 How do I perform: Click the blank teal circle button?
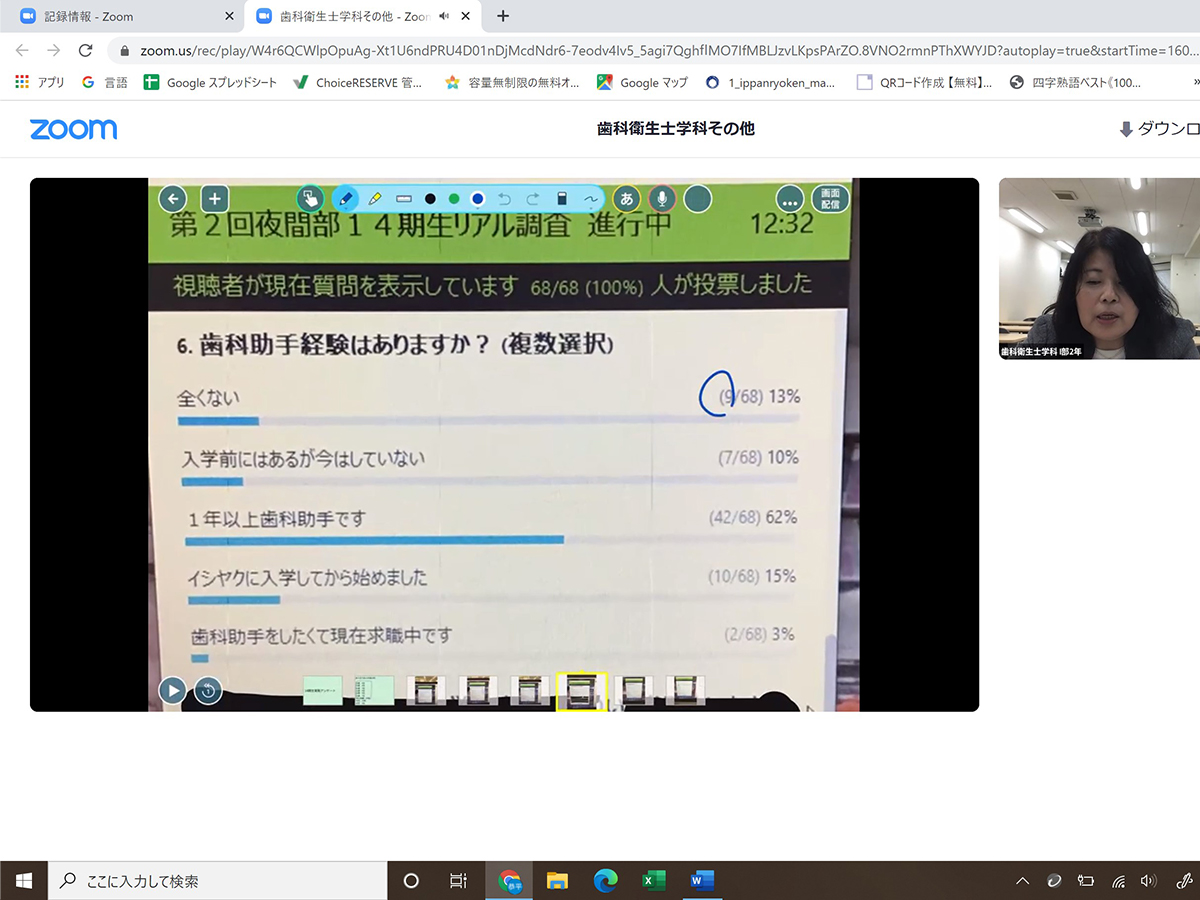[x=697, y=199]
